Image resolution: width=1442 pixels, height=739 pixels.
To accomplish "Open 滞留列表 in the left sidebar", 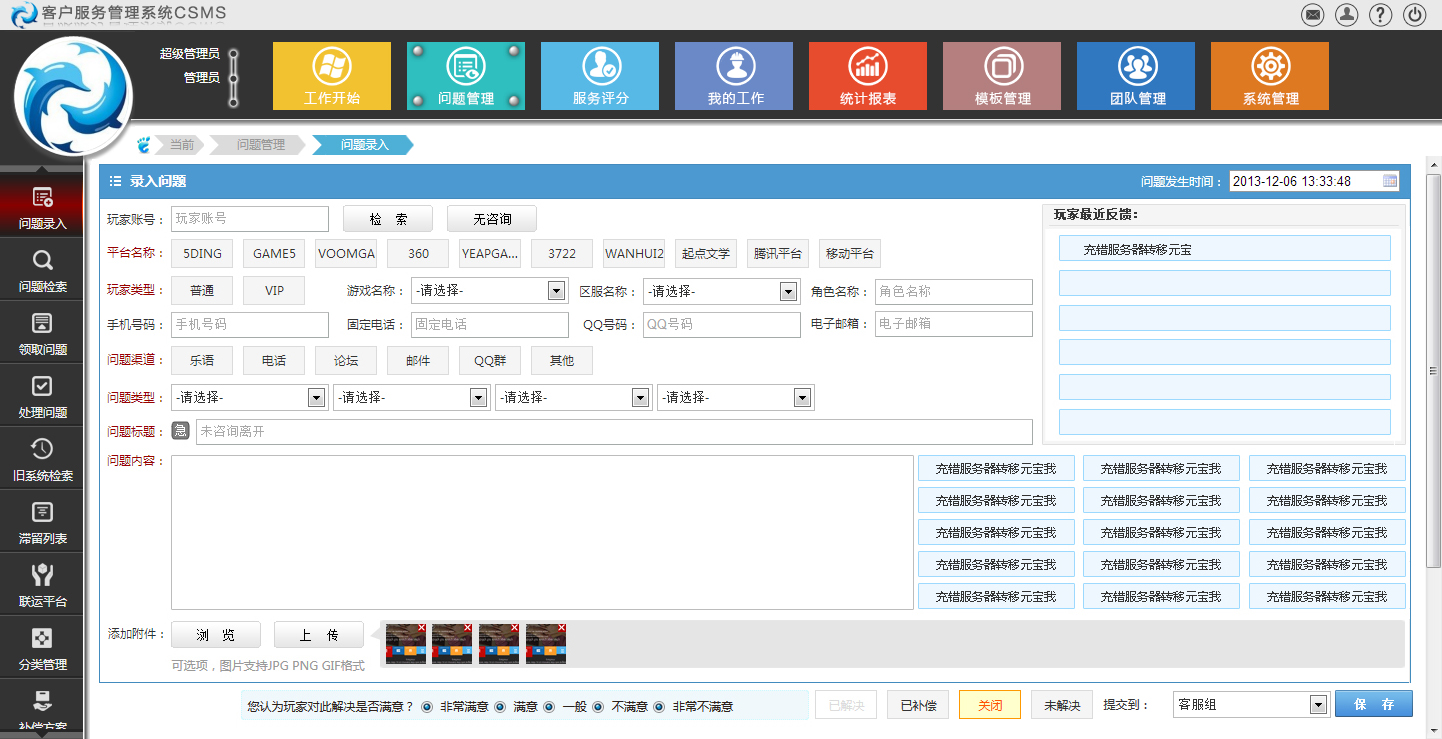I will pos(42,522).
